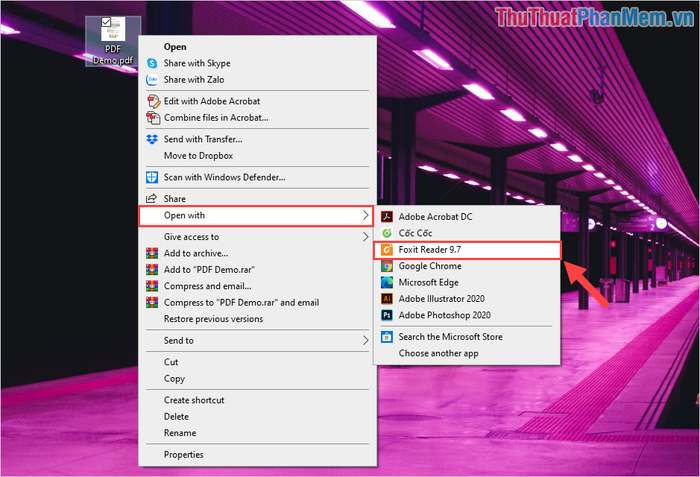Viewport: 700px width, 477px height.
Task: Choose Add to archive...
Action: coord(257,254)
